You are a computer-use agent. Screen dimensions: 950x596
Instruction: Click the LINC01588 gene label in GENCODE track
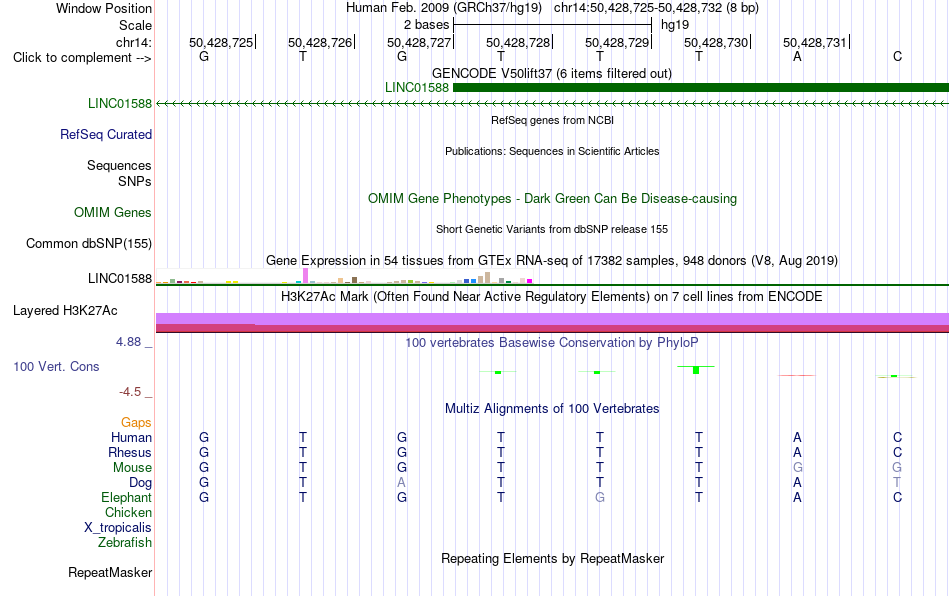pyautogui.click(x=417, y=88)
